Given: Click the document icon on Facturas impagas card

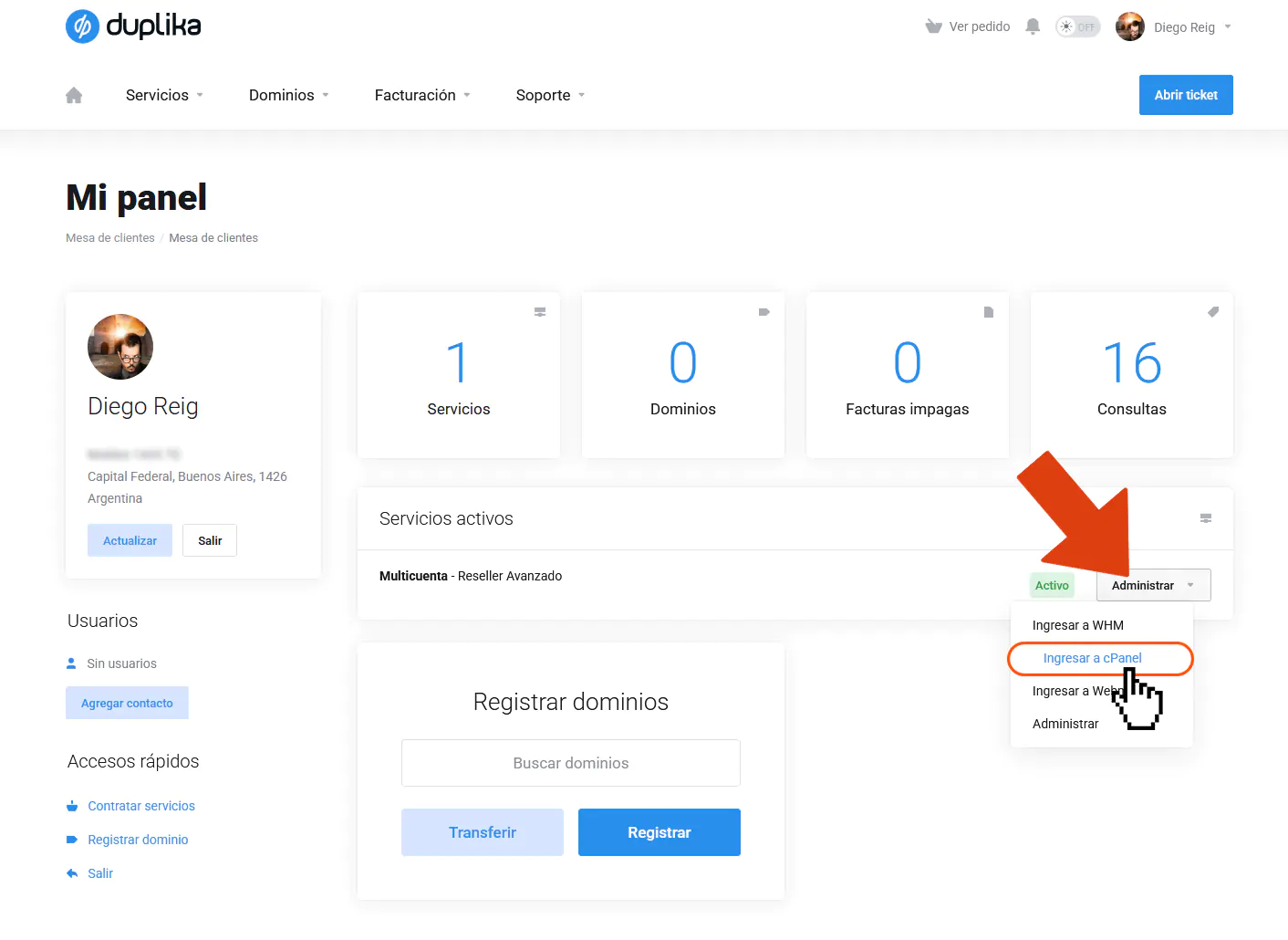Looking at the screenshot, I should click(x=989, y=311).
